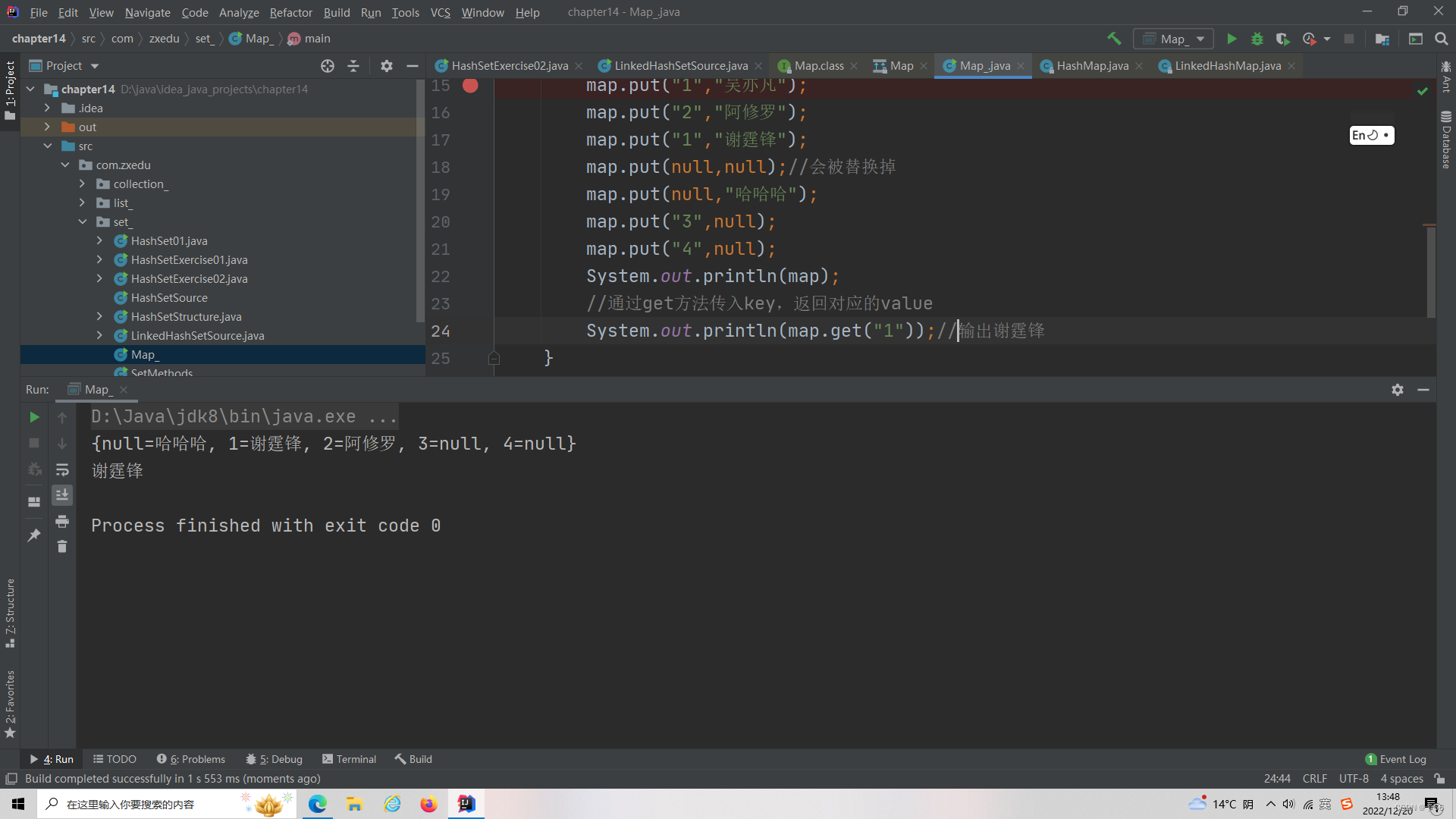Open Firefox from taskbar
The width and height of the screenshot is (1456, 819).
point(429,804)
